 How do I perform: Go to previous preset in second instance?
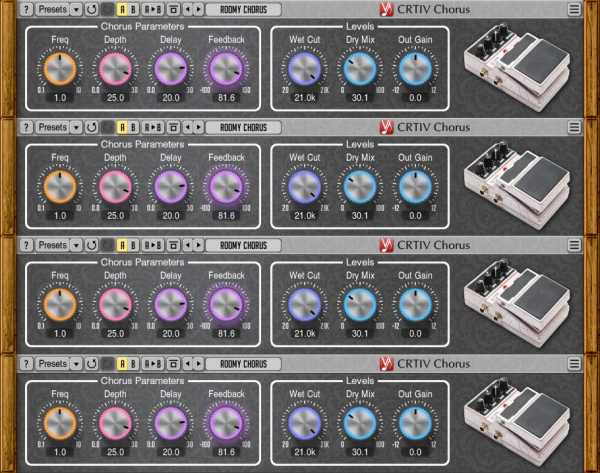tap(188, 127)
